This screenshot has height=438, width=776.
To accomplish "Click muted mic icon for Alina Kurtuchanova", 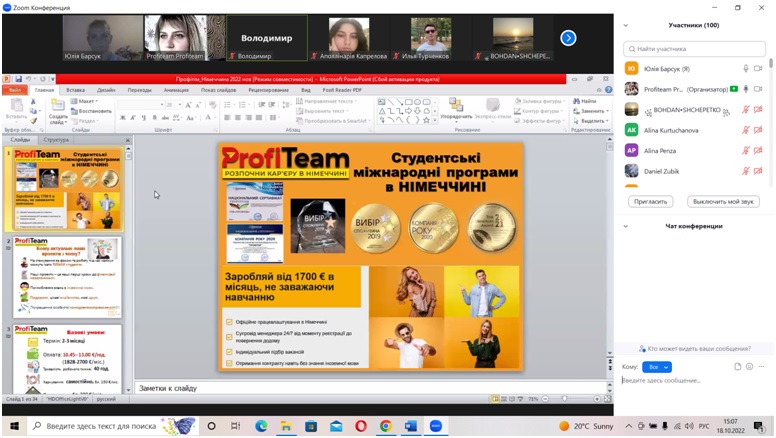I will [745, 130].
